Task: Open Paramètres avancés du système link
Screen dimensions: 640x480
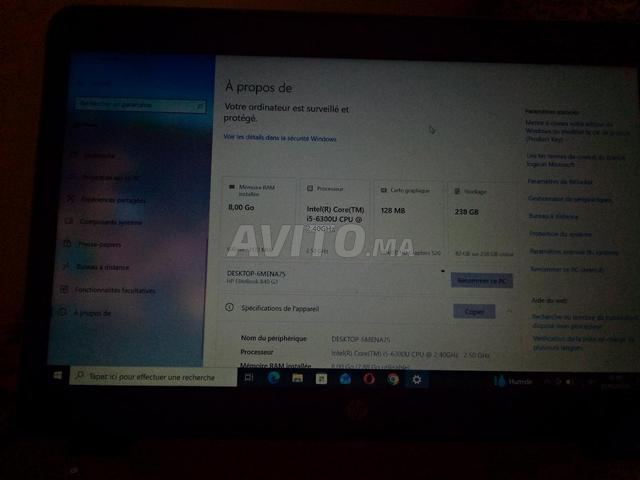Action: point(574,252)
